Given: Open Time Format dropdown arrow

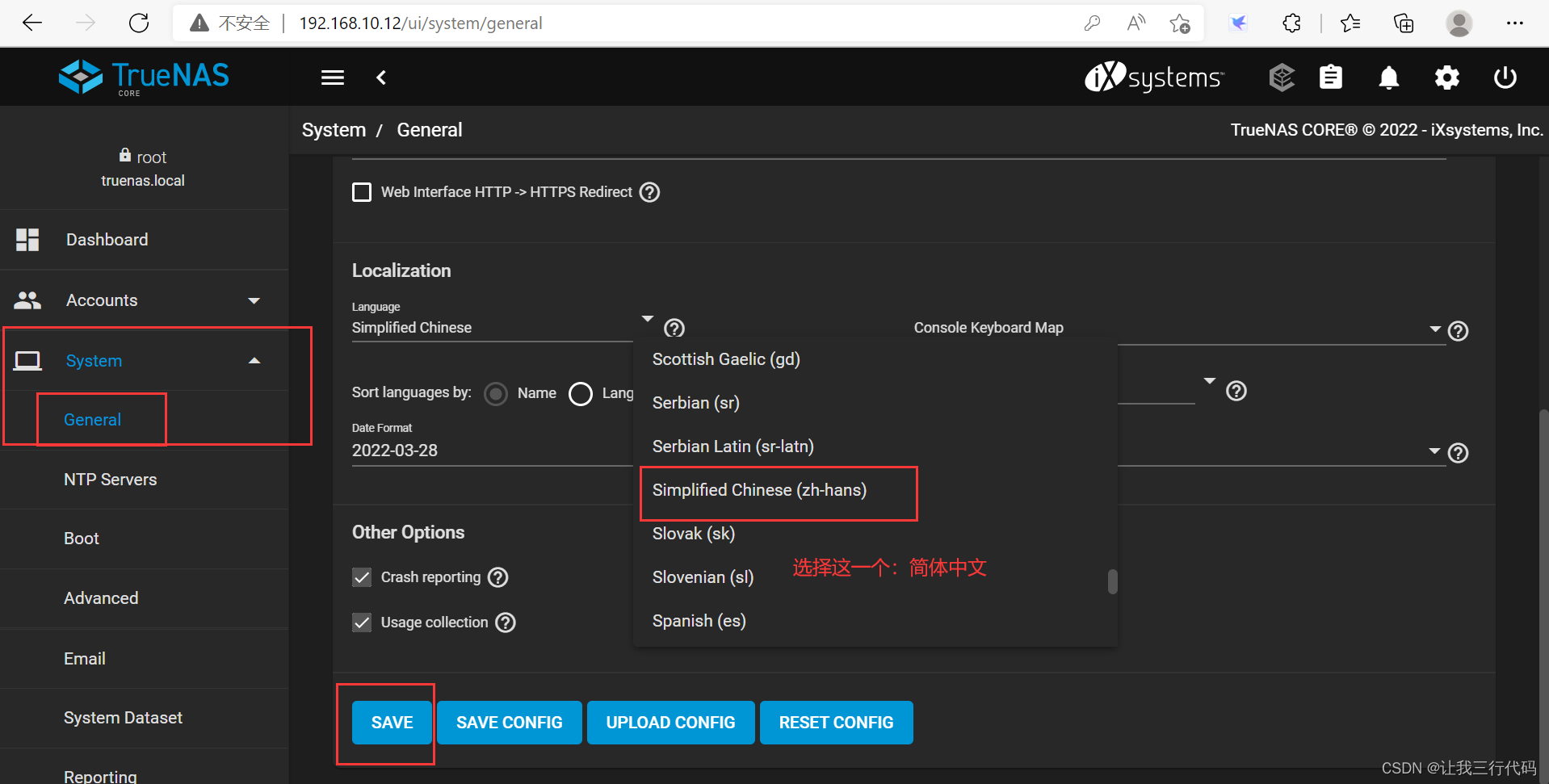Looking at the screenshot, I should point(1434,451).
